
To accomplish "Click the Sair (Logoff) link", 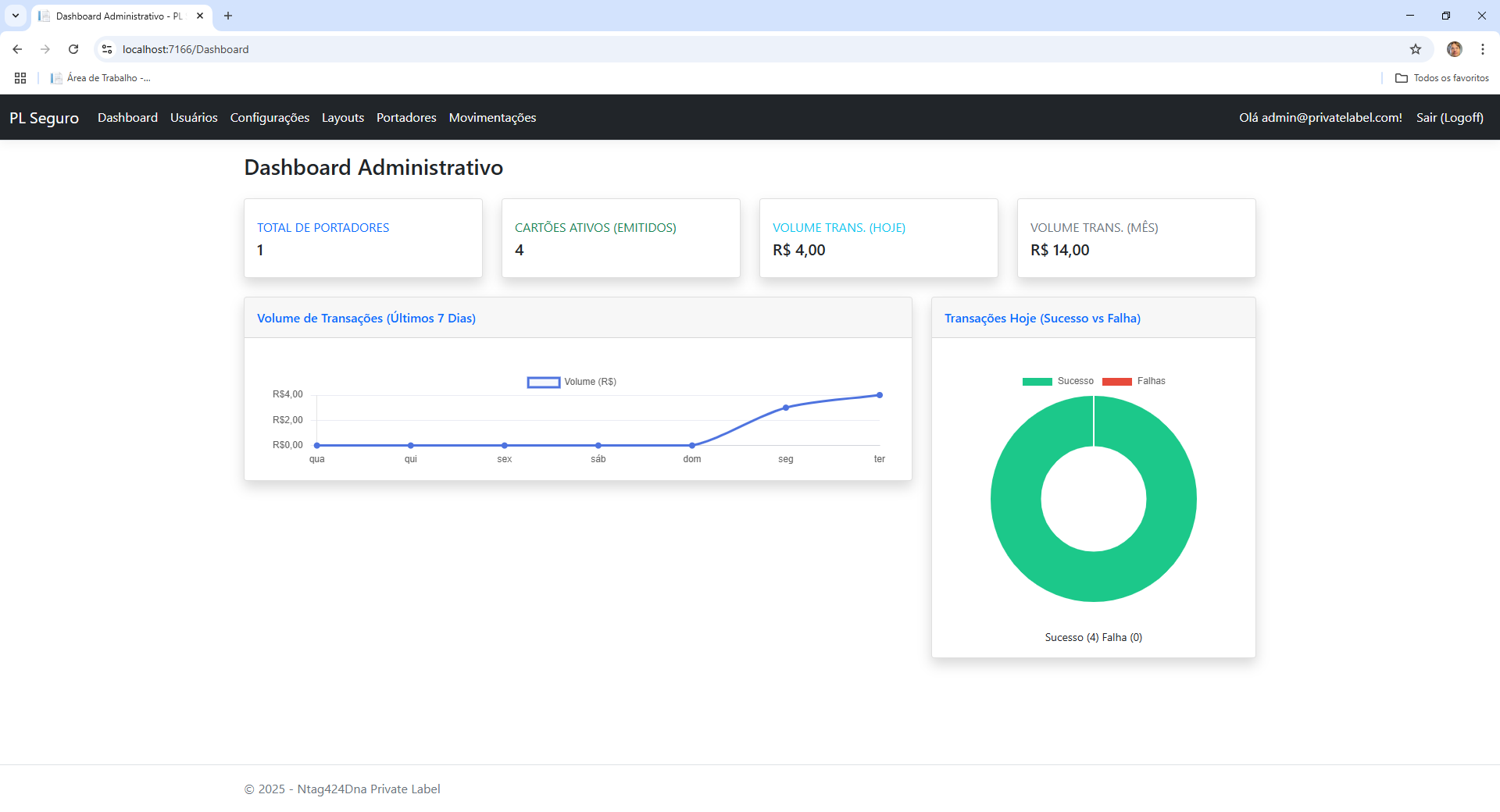I will pyautogui.click(x=1449, y=118).
